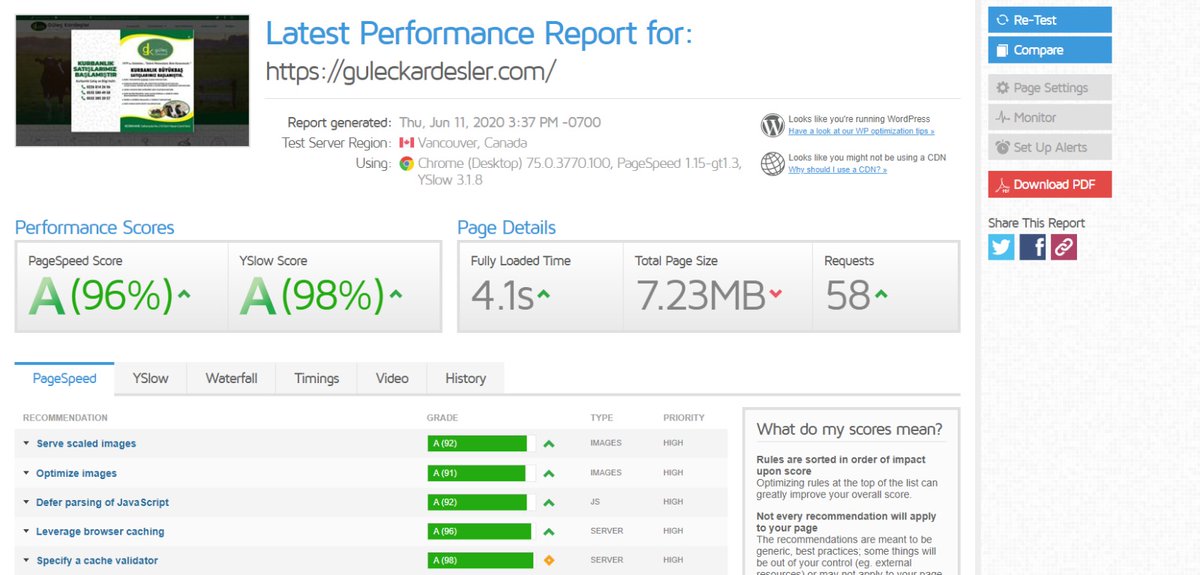Click the JS type cell in Defer parsing row
Image resolution: width=1200 pixels, height=575 pixels.
coord(596,502)
